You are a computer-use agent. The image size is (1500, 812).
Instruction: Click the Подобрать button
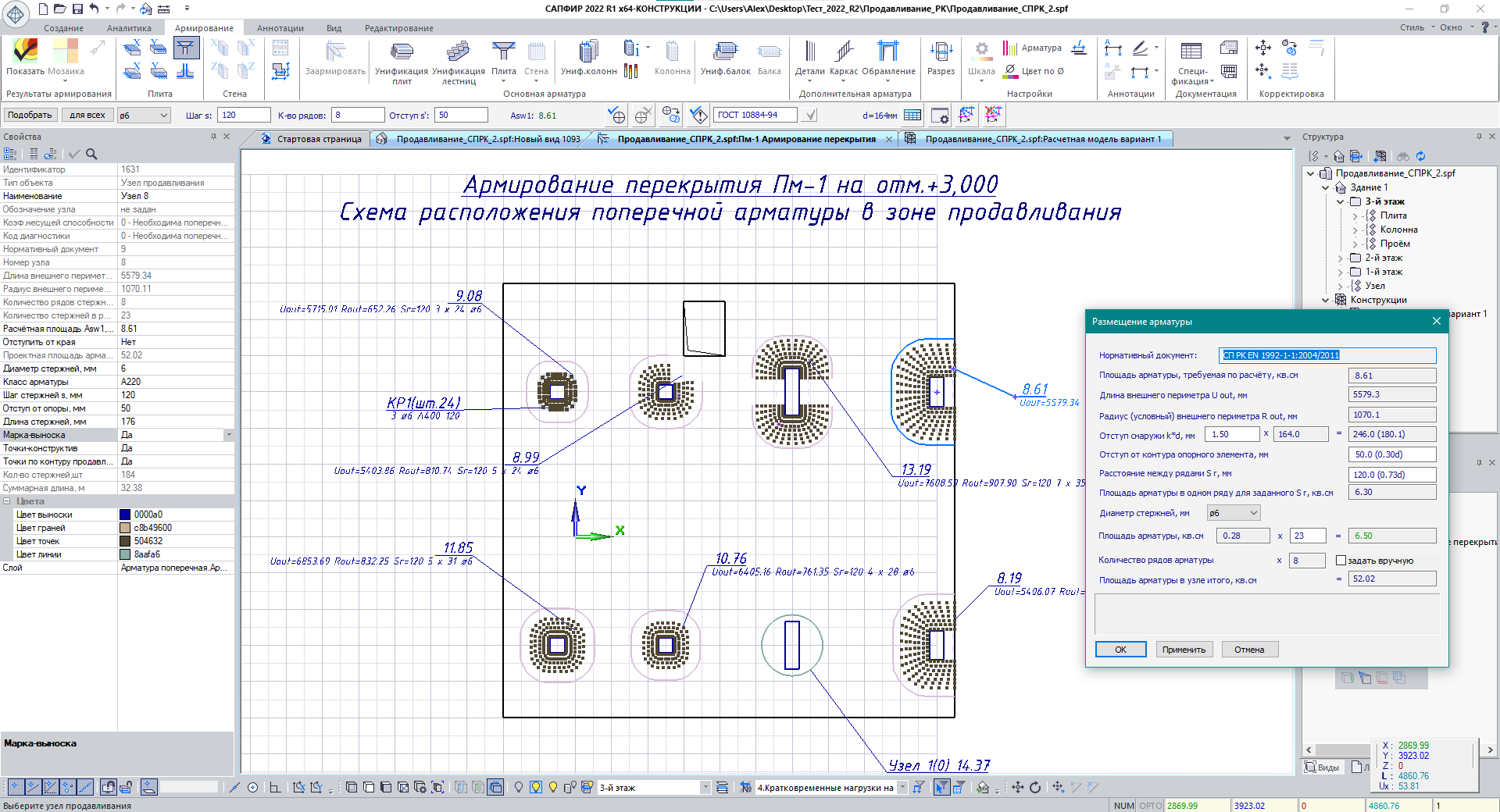point(30,115)
